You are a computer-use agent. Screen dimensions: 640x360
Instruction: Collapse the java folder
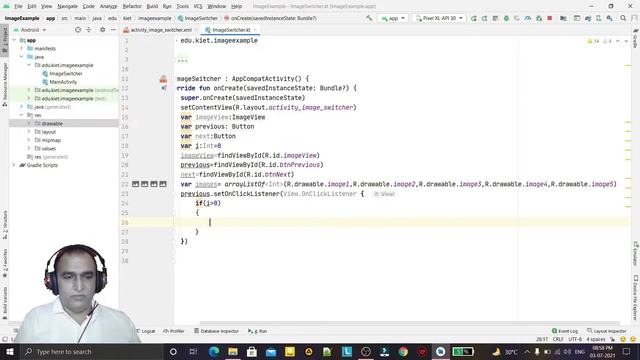pos(22,57)
